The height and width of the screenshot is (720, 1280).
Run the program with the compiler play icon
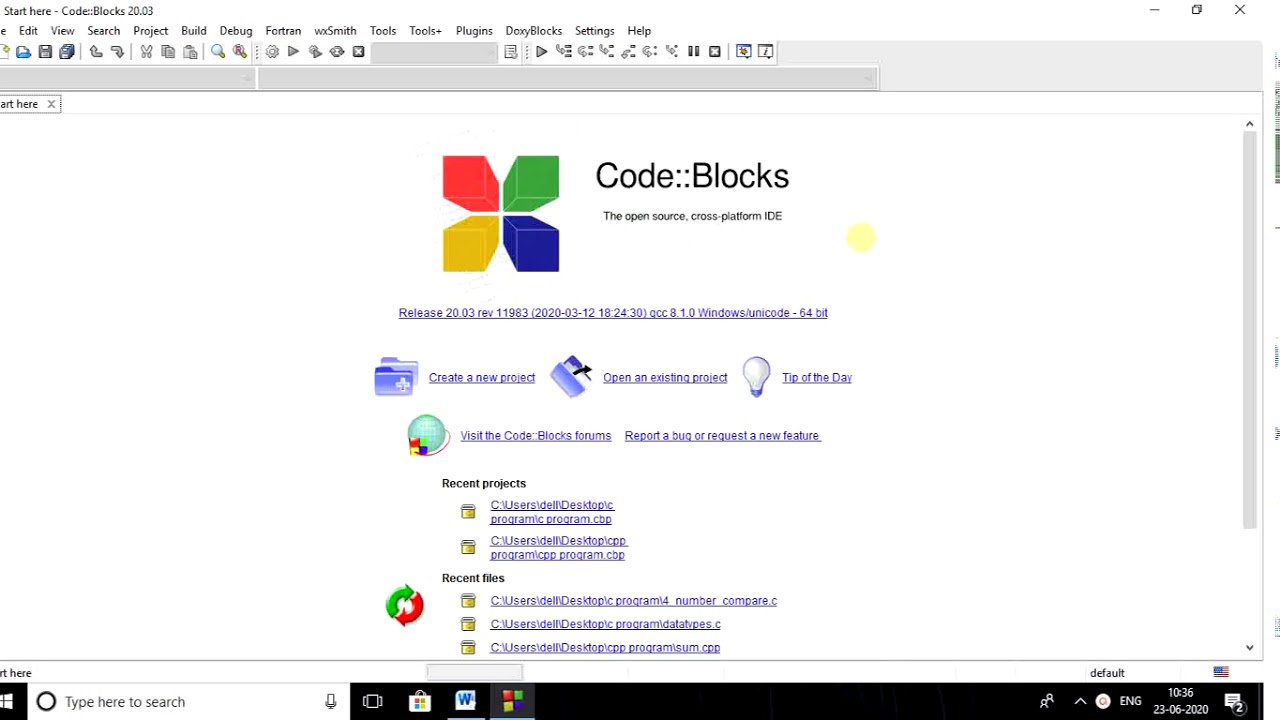click(293, 52)
